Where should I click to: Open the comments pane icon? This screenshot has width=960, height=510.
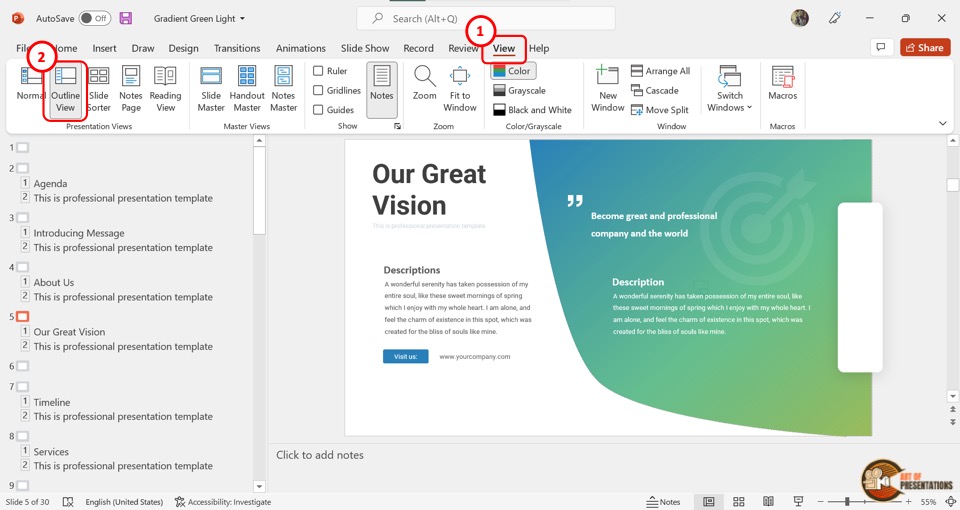click(880, 47)
